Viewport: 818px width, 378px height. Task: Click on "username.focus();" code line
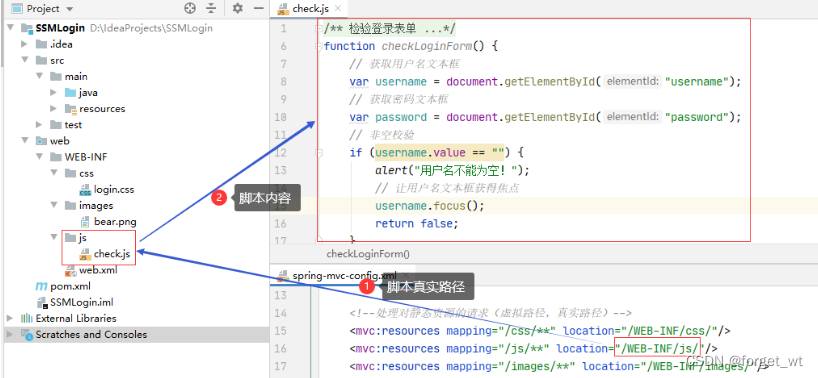pos(430,205)
